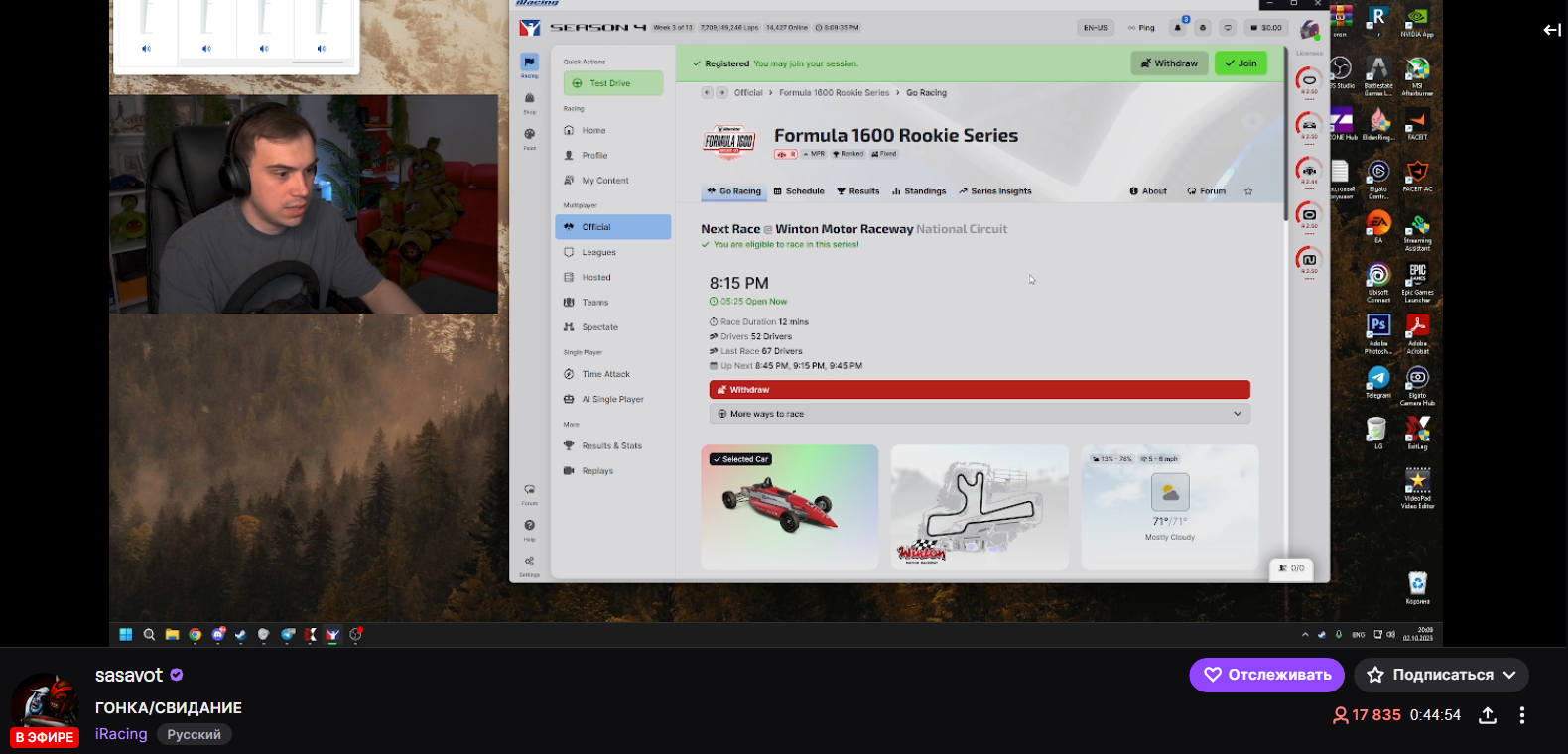The width and height of the screenshot is (1568, 754).
Task: Open the Recycle Bin on the desktop
Action: pyautogui.click(x=1418, y=586)
